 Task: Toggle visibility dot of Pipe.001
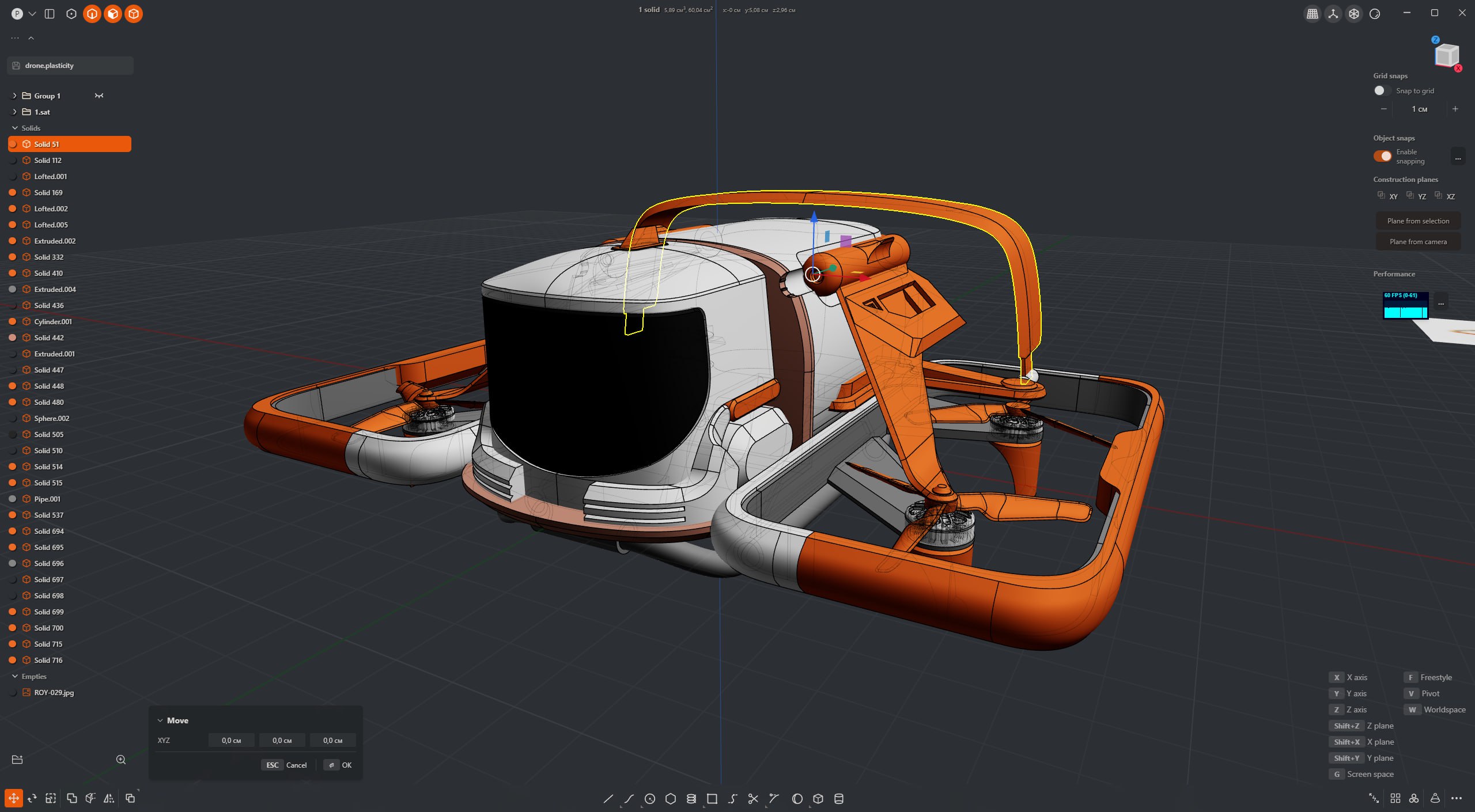13,499
